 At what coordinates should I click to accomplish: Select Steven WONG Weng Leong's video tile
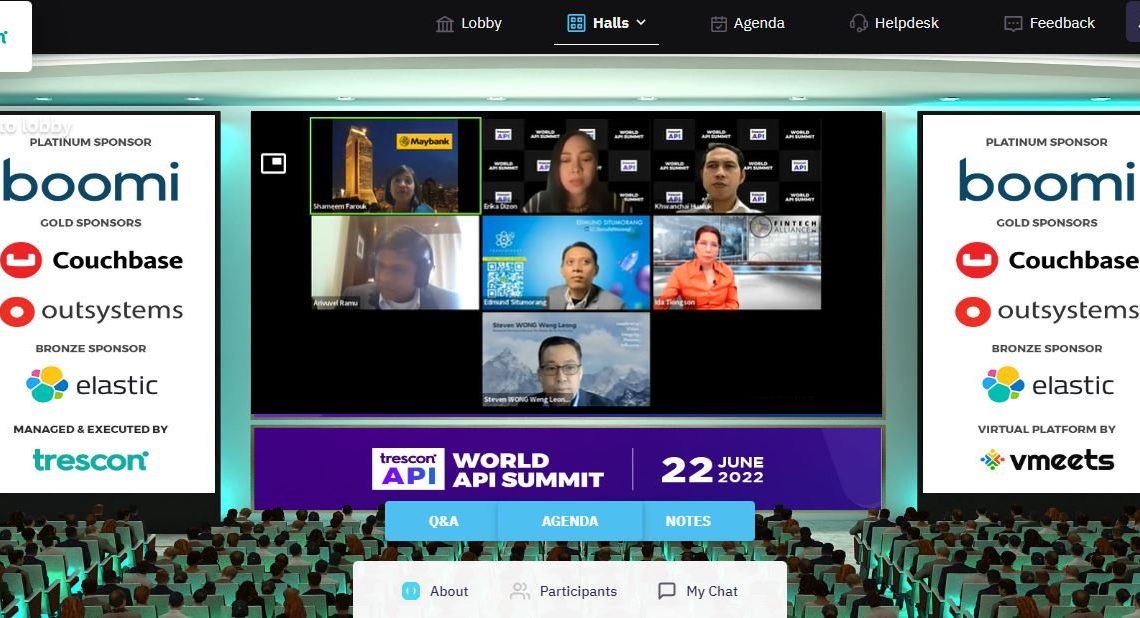pos(566,359)
